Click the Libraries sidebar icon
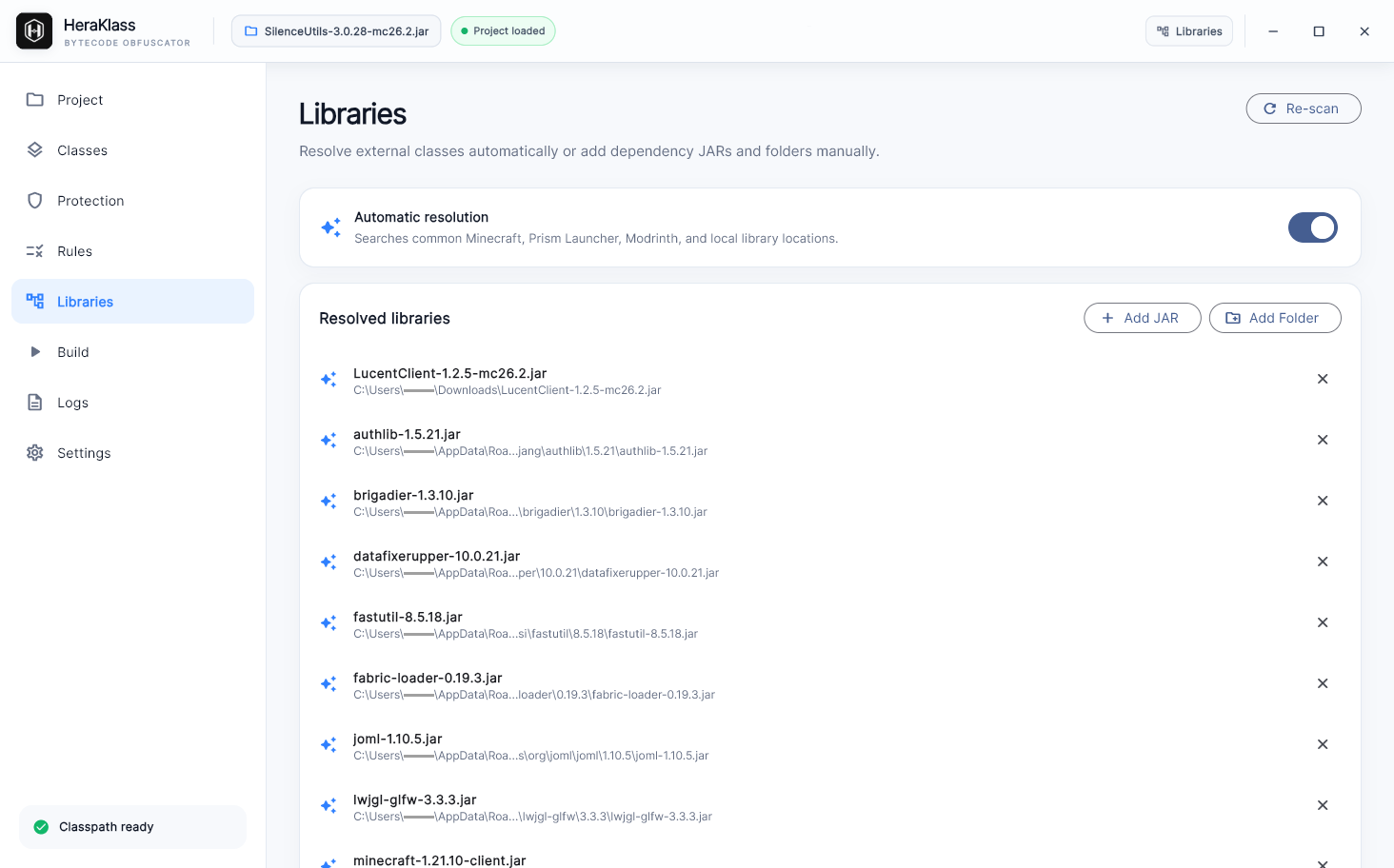Screen dimensions: 1394x868 tap(35, 301)
